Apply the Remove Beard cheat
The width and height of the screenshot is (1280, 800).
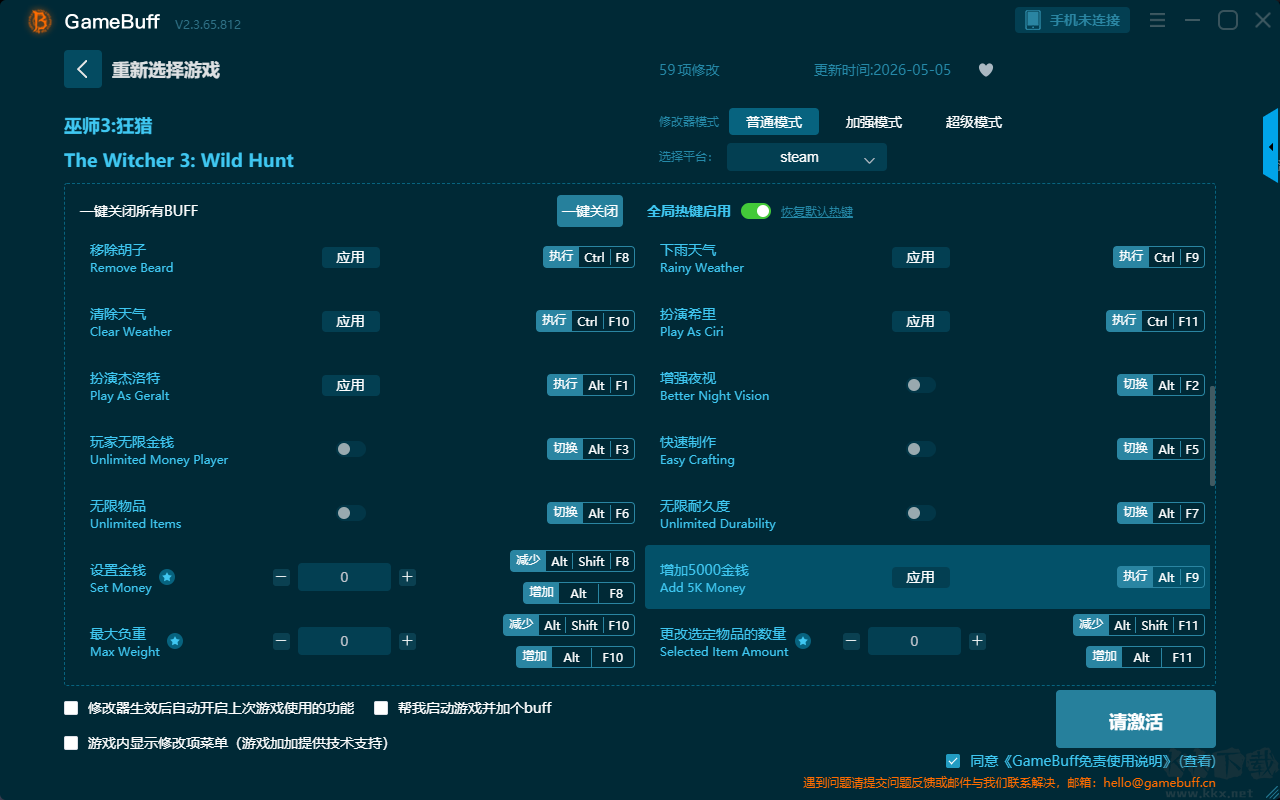351,257
